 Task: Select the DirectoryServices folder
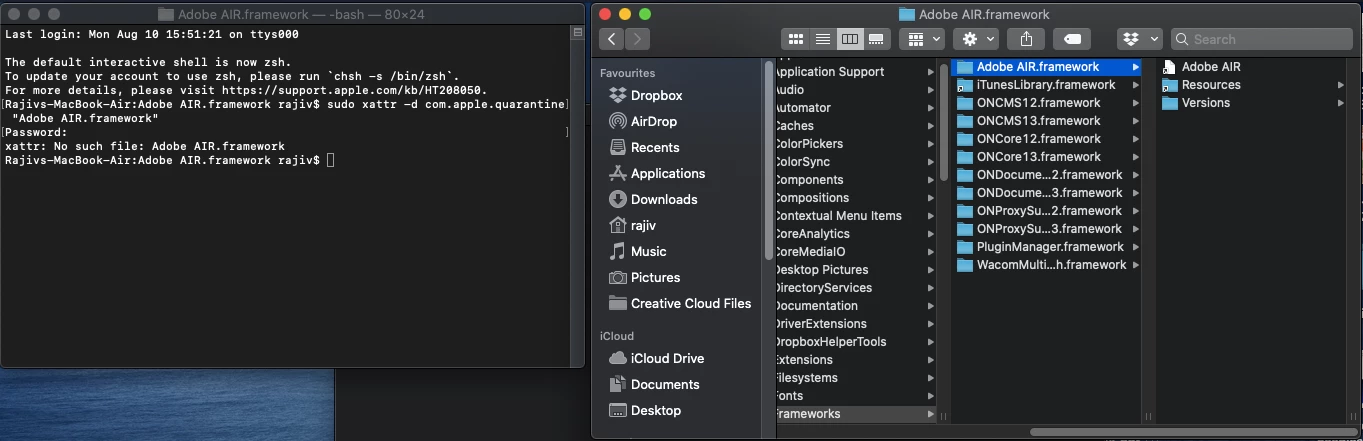click(x=856, y=288)
